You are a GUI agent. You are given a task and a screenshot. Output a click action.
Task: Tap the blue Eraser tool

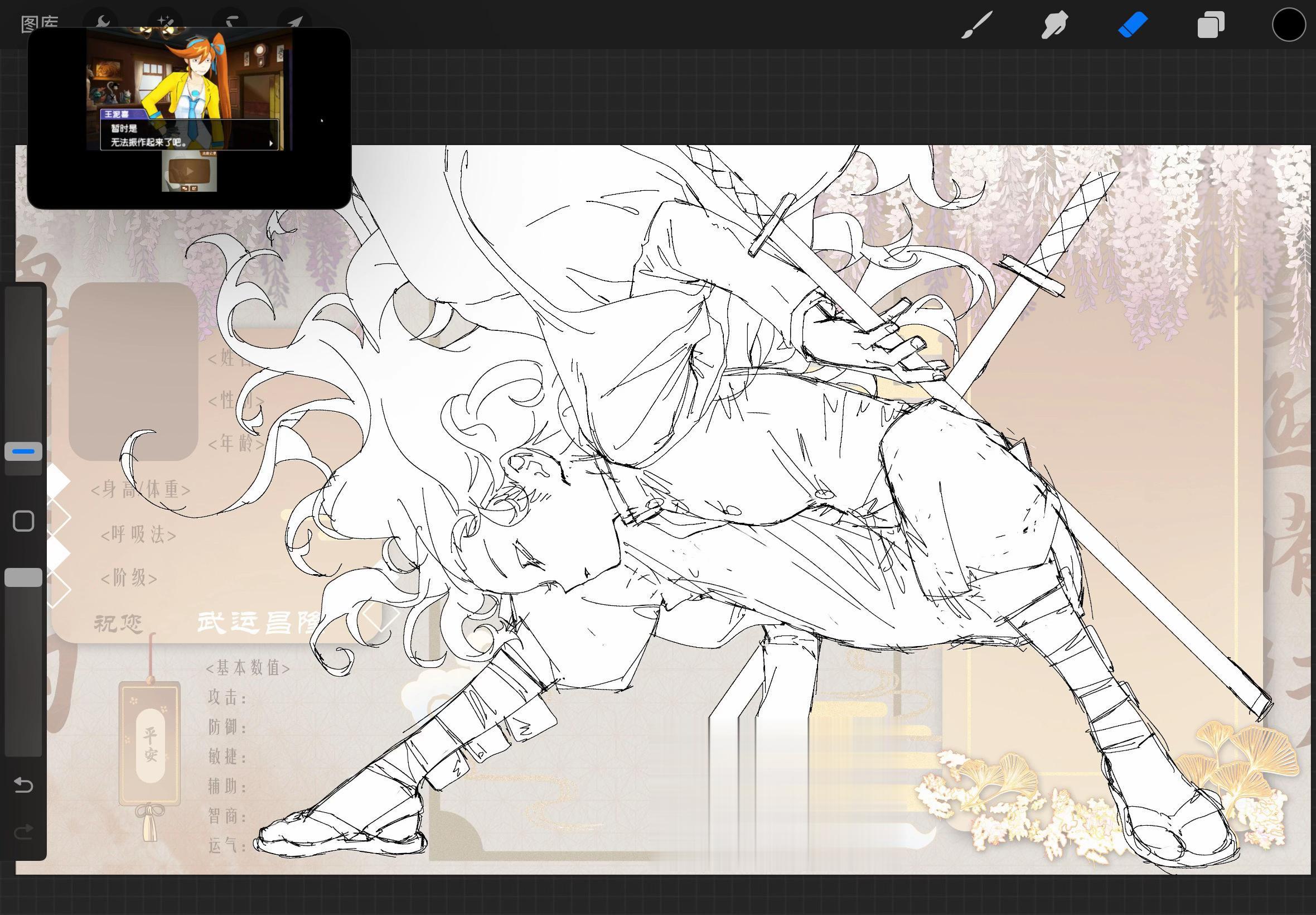click(x=1133, y=25)
